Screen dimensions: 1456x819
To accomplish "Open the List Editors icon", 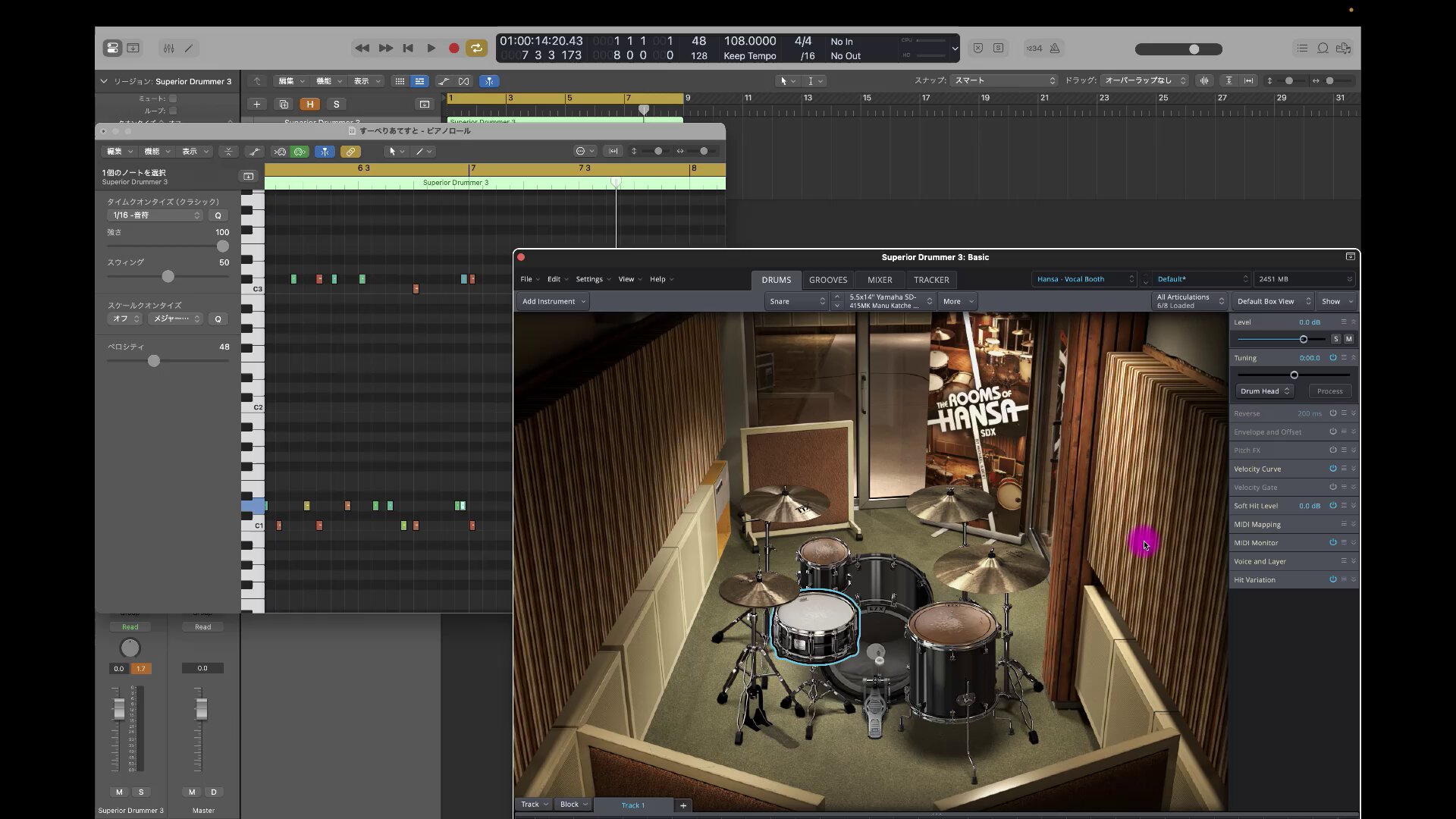I will coord(1302,48).
